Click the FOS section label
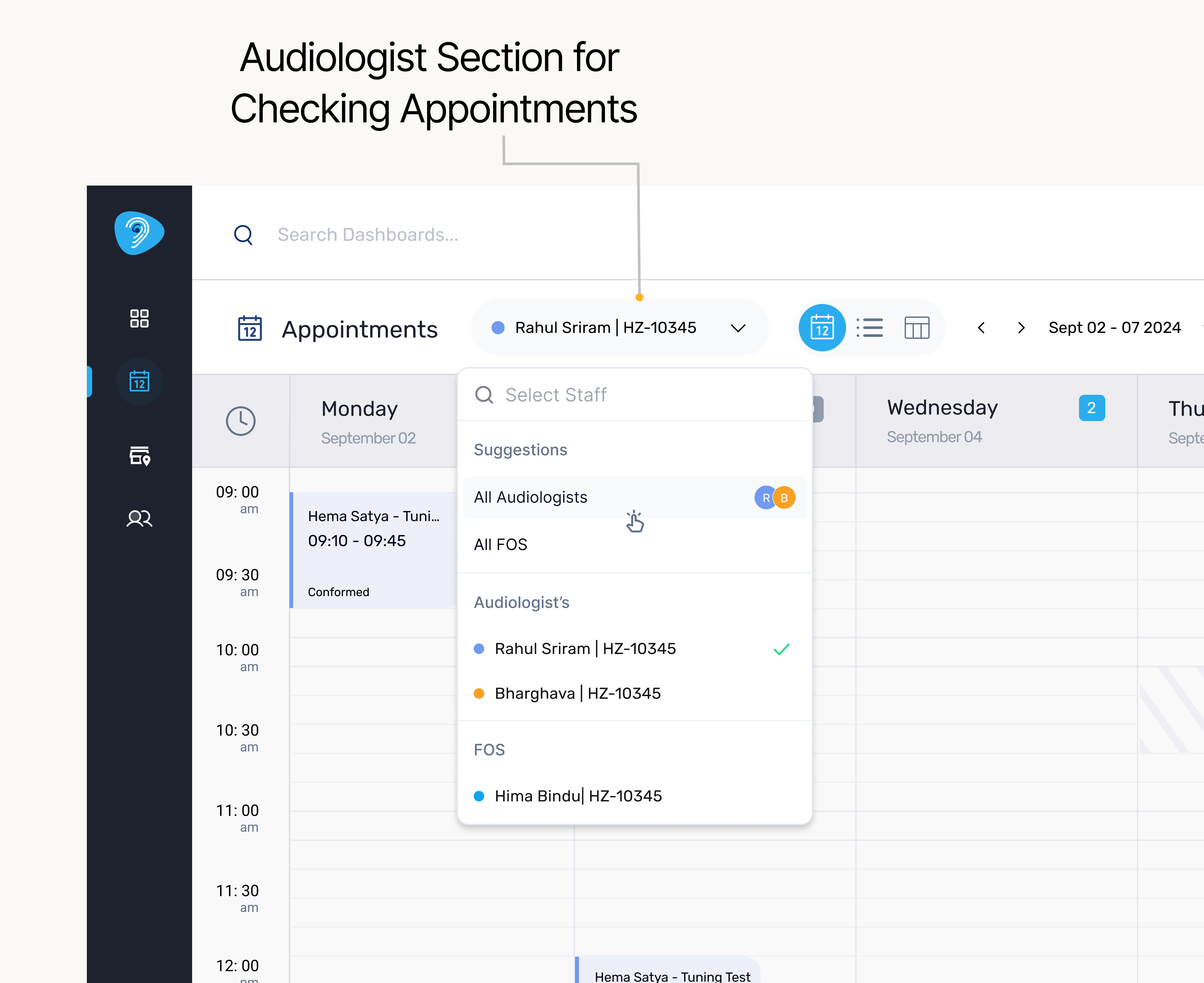 pos(489,750)
